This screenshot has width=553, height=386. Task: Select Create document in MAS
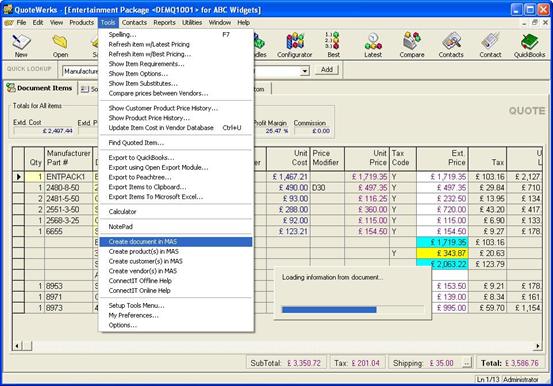tap(176, 242)
